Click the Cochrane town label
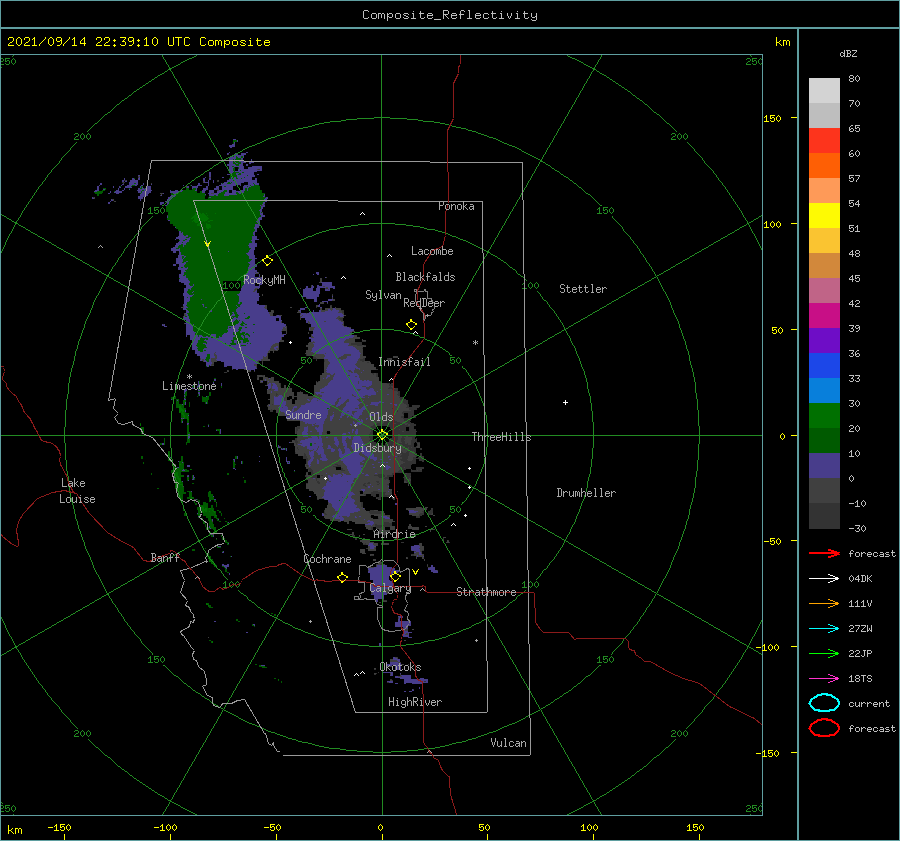 [x=327, y=559]
